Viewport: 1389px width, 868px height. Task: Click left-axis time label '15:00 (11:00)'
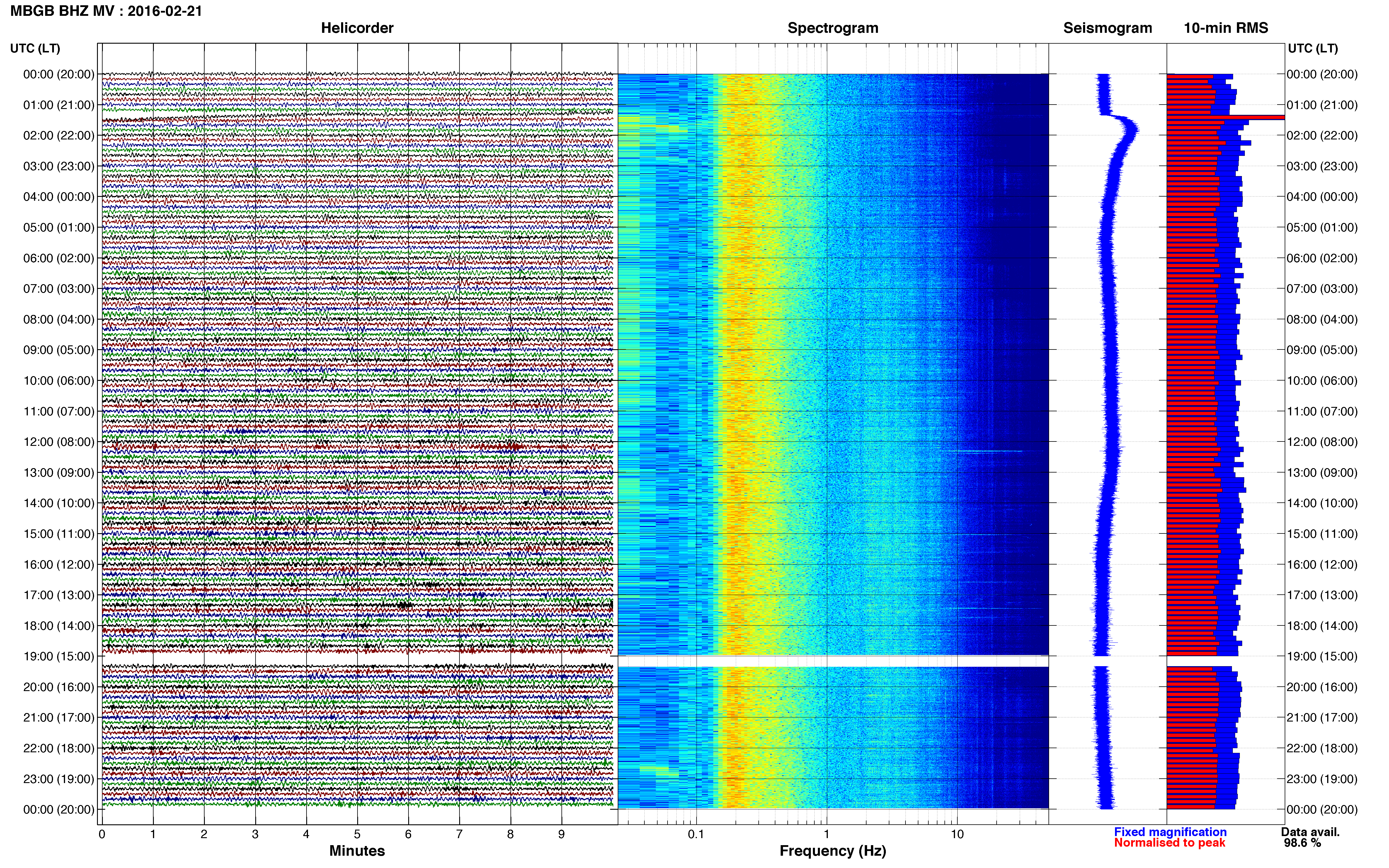tap(59, 534)
